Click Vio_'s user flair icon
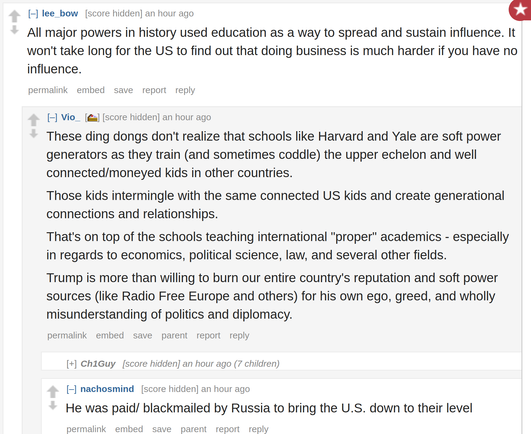 [92, 117]
